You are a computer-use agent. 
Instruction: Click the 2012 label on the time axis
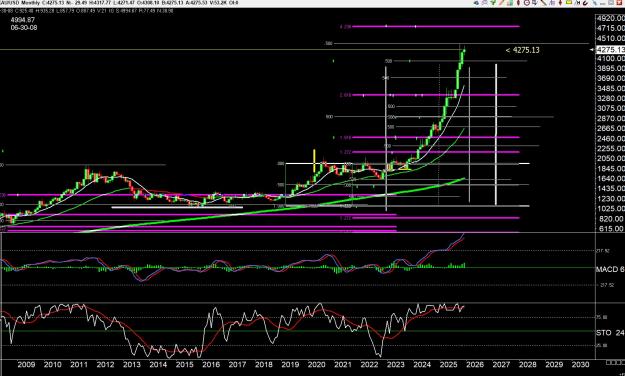coord(105,364)
